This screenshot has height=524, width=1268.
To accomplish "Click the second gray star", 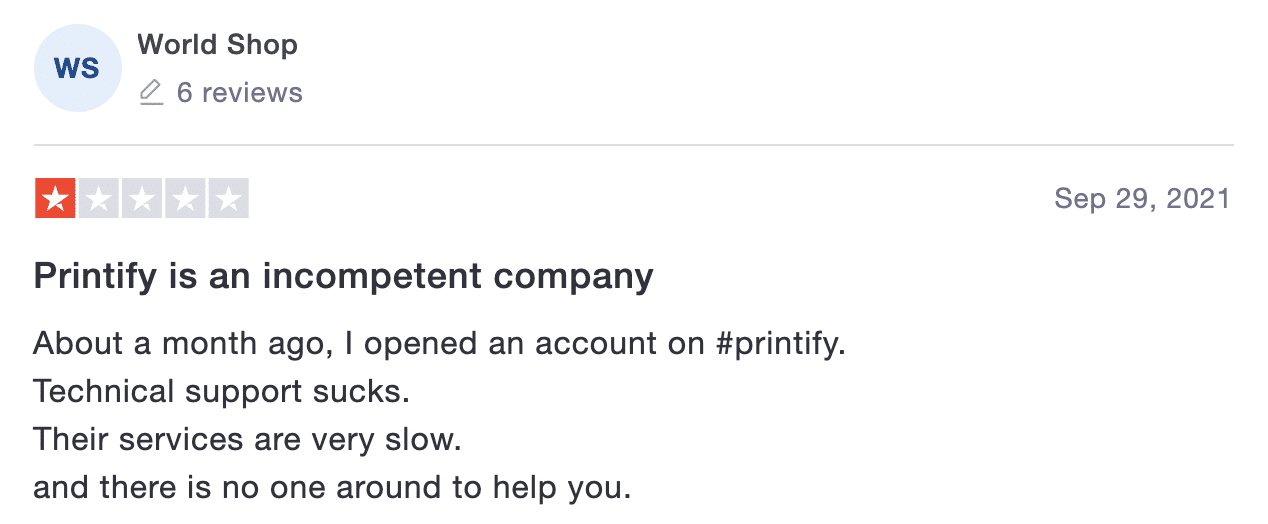I will click(98, 199).
